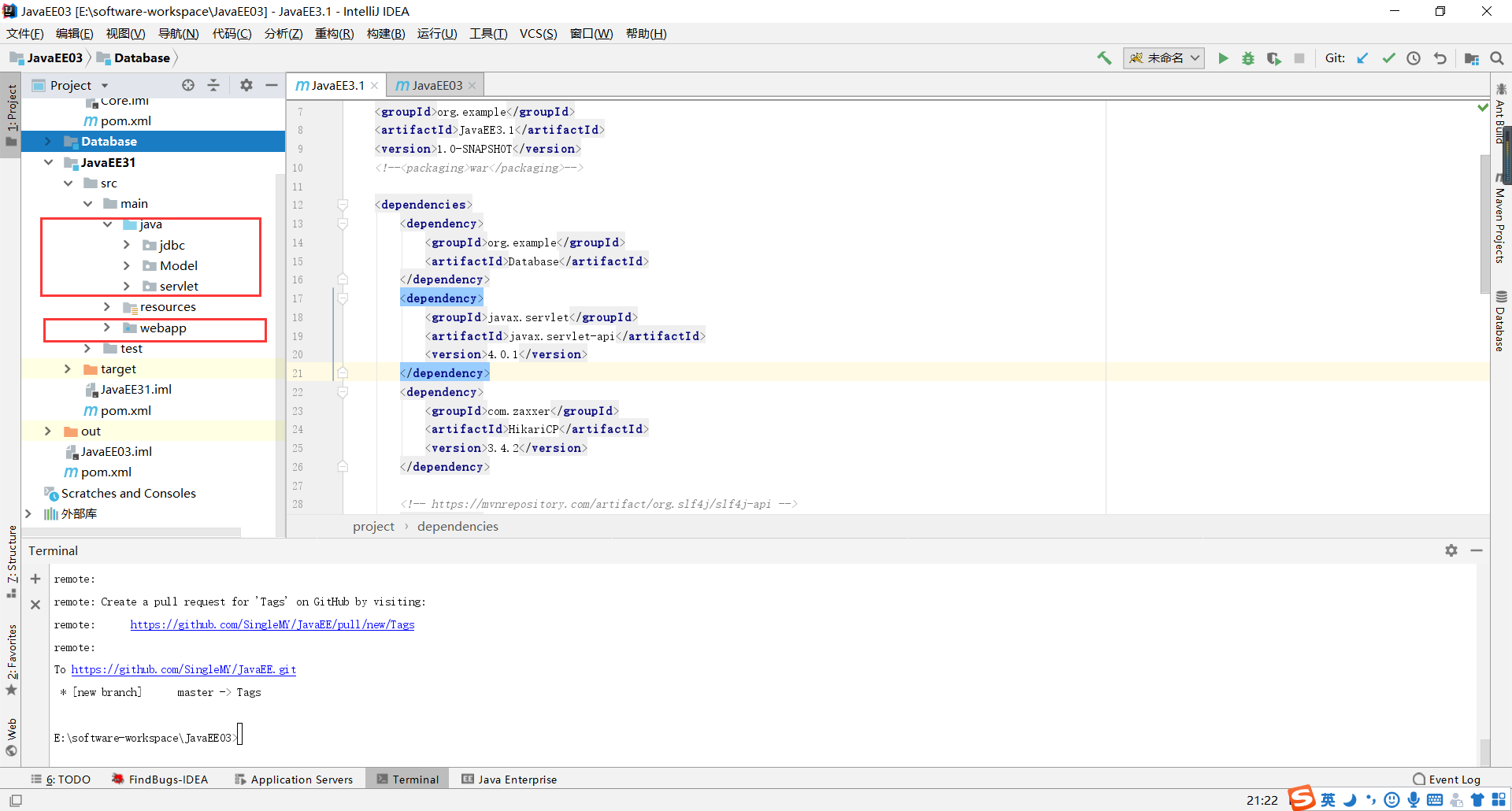Click the Project panel horizontal scrollbar

(131, 533)
